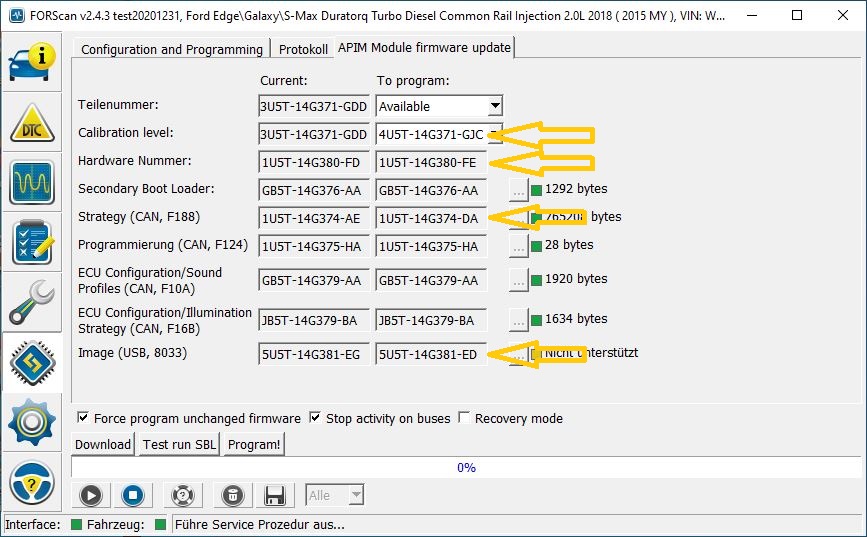This screenshot has width=867, height=537.
Task: Open the oscilloscope dashboard icon
Action: point(33,182)
